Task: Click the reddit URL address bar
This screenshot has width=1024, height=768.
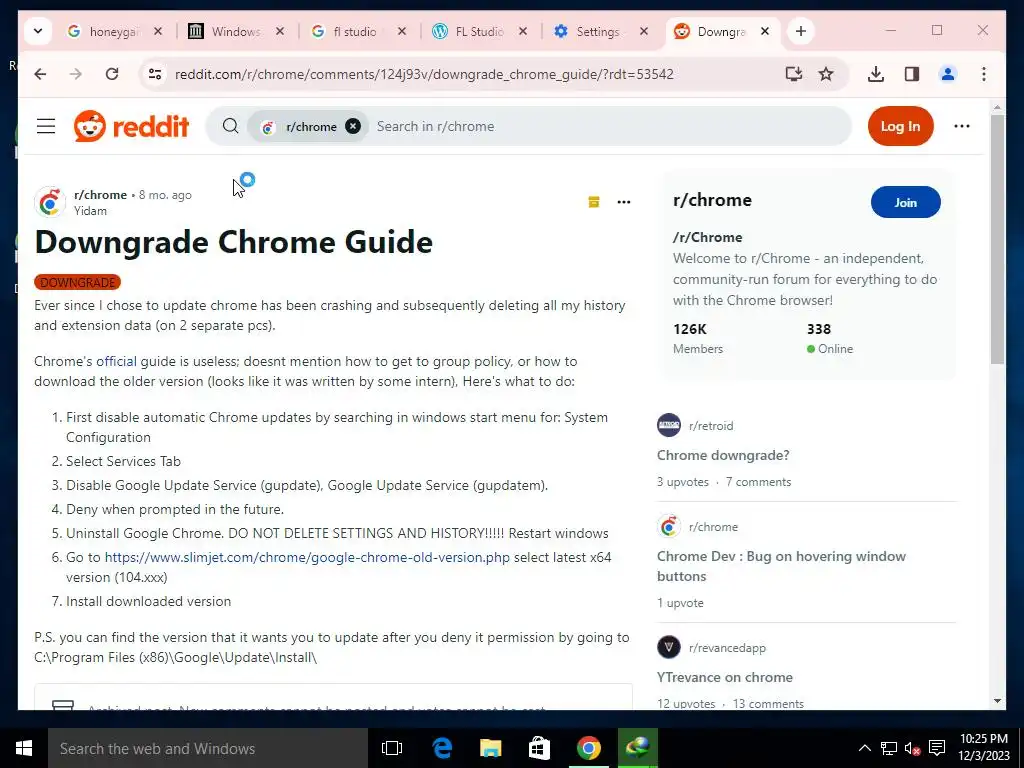Action: click(x=424, y=74)
